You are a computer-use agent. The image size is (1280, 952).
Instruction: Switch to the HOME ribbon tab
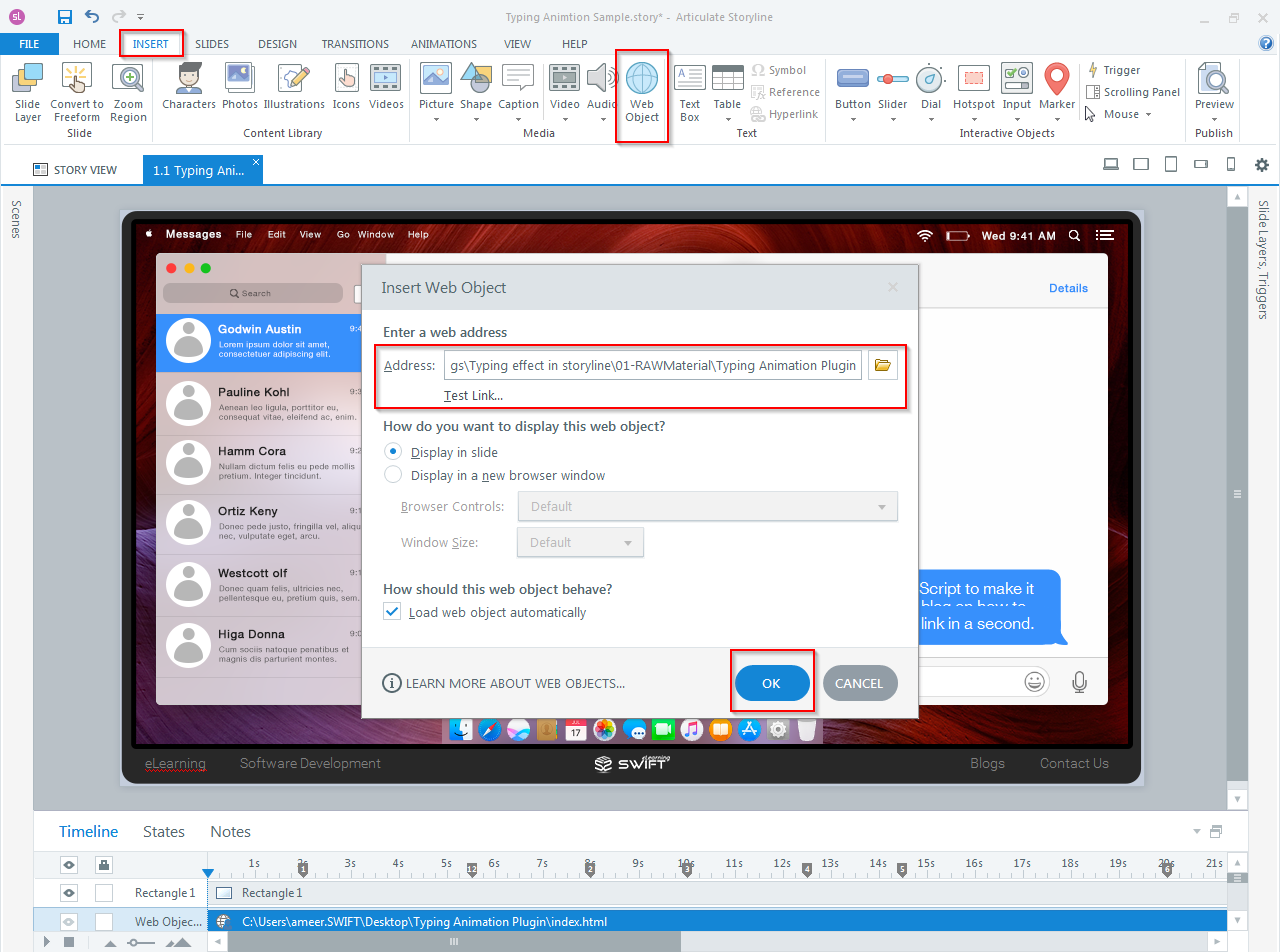[x=89, y=44]
